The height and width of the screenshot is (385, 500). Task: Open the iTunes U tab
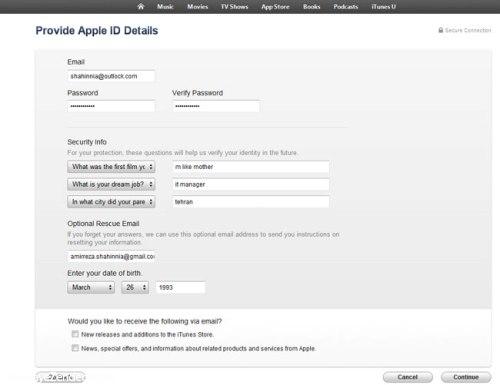click(383, 7)
